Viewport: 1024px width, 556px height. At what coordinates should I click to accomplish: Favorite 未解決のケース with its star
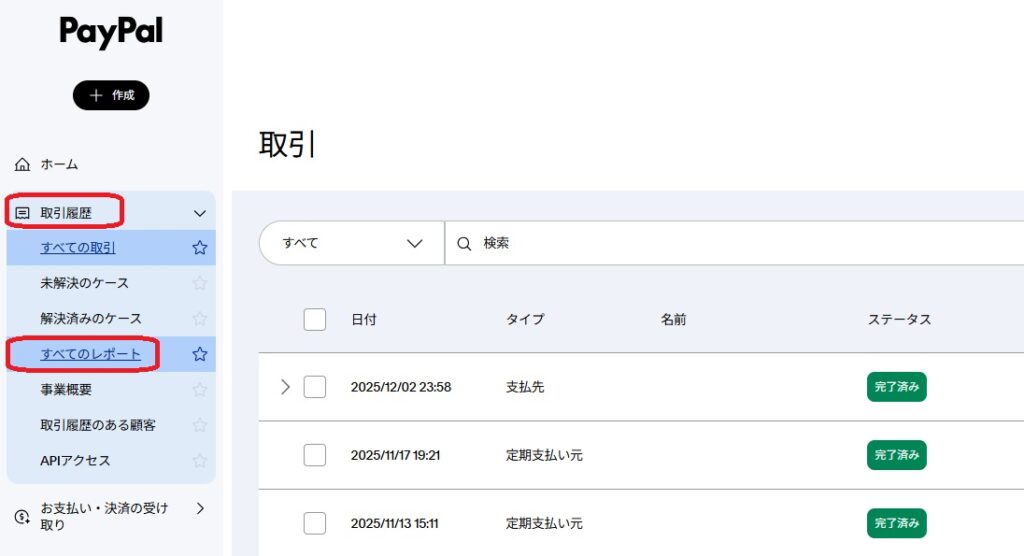(x=199, y=283)
